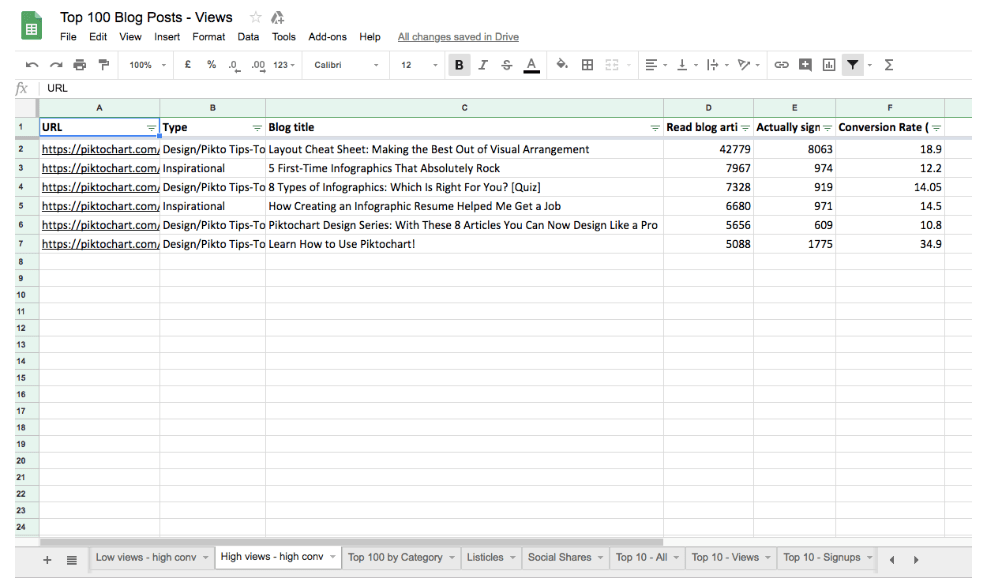981x578 pixels.
Task: Open filter dropdown on Type column
Action: [257, 128]
